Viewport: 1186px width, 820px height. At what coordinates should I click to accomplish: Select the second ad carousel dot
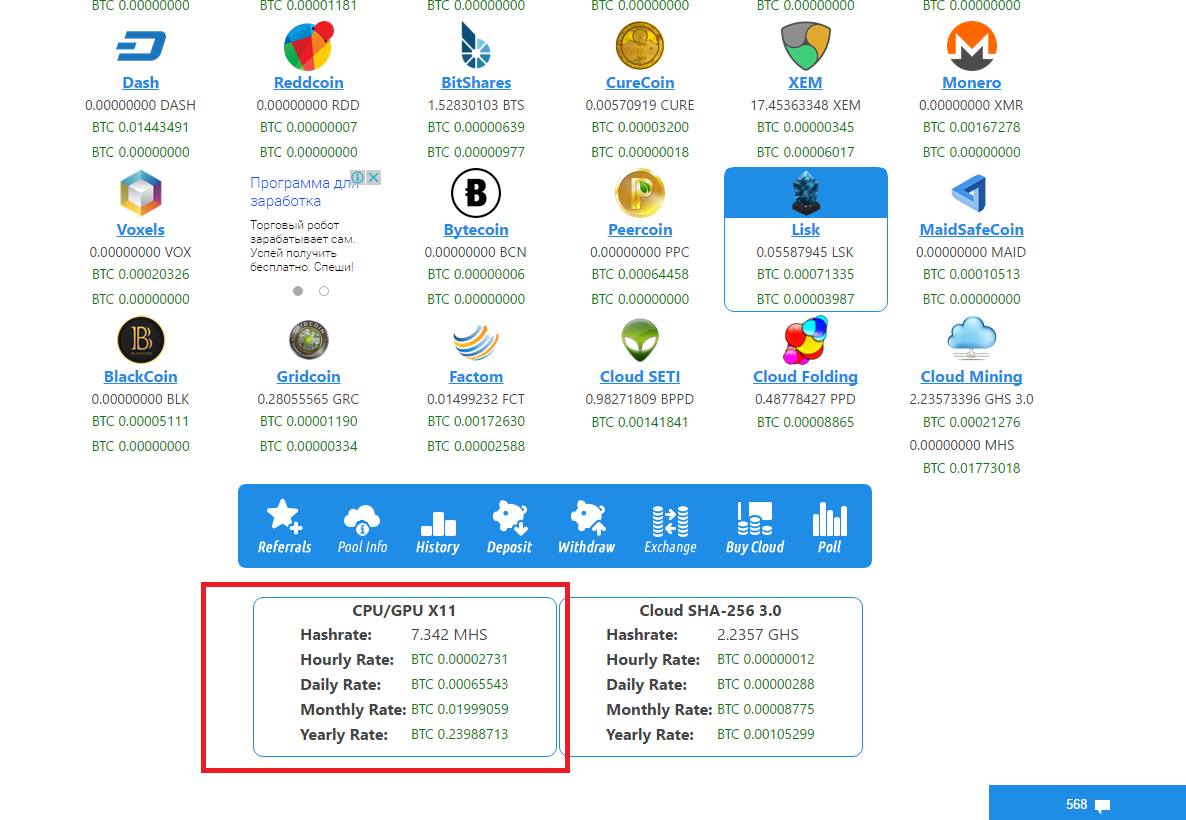(324, 291)
